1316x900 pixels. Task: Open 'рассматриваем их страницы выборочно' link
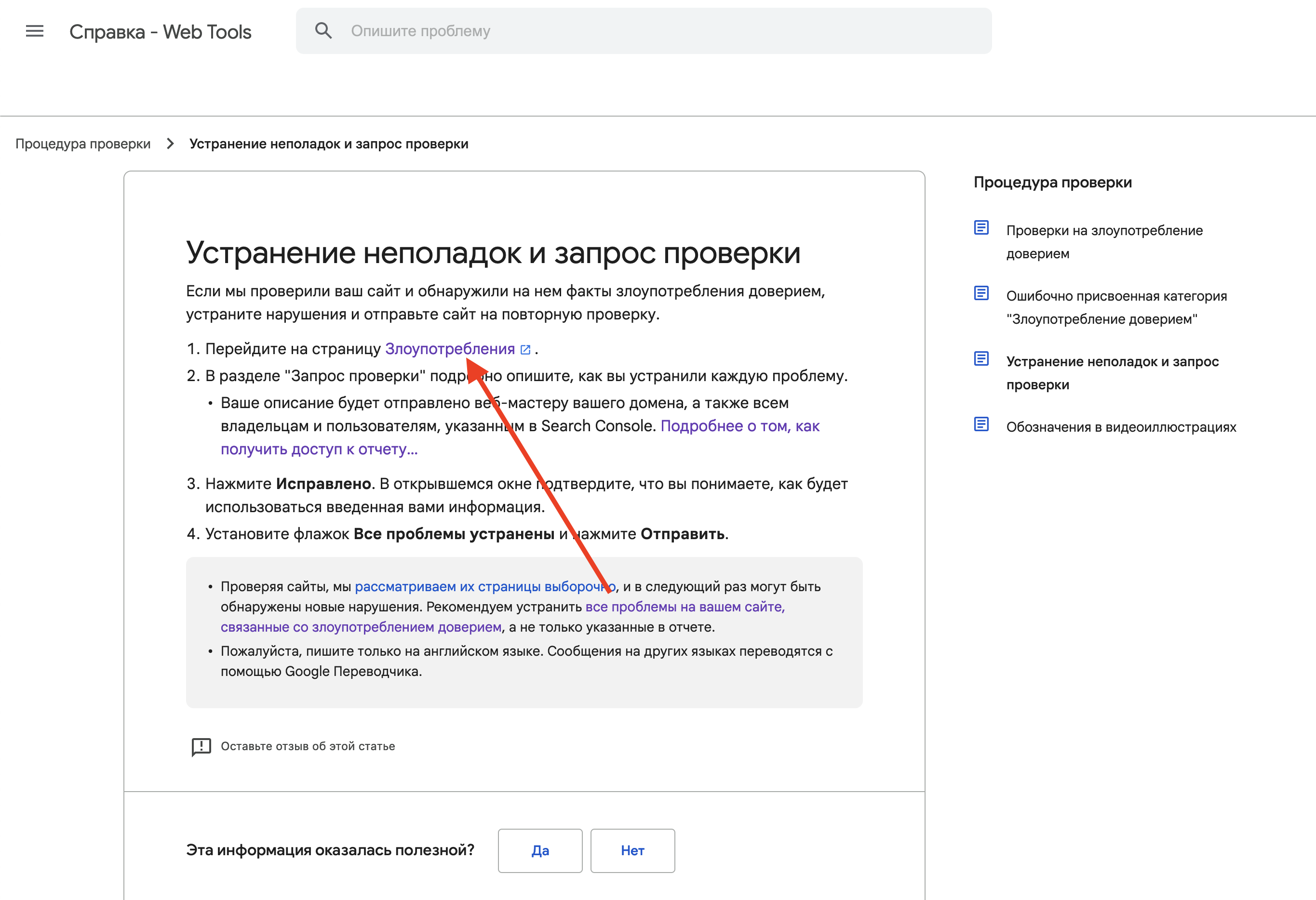pyautogui.click(x=485, y=586)
